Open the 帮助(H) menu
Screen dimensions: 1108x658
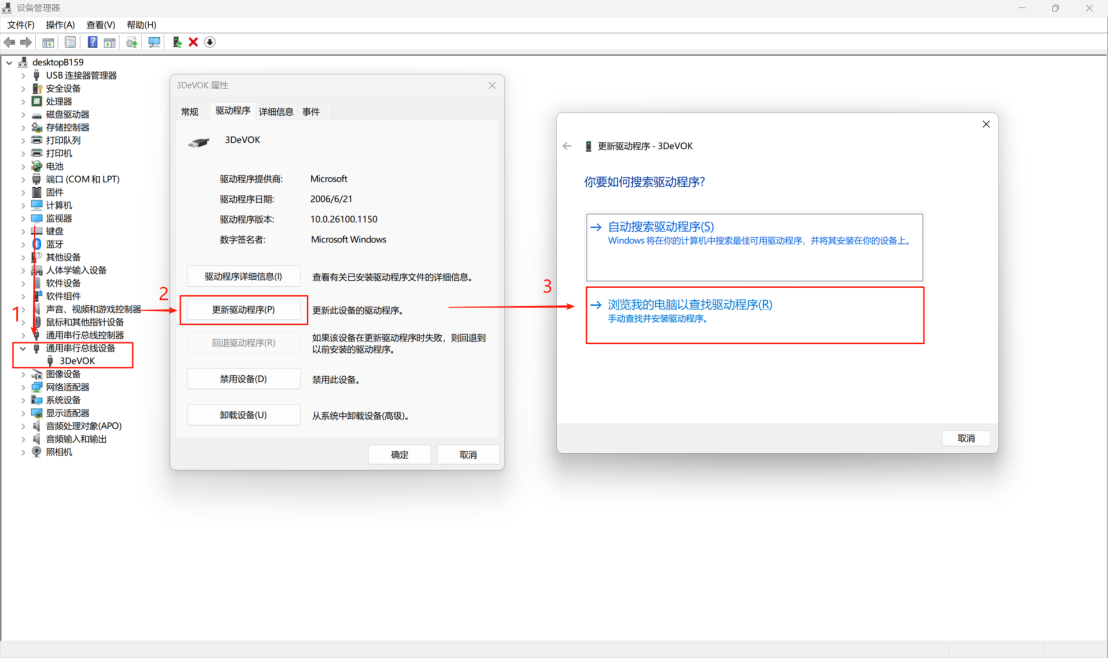[141, 25]
